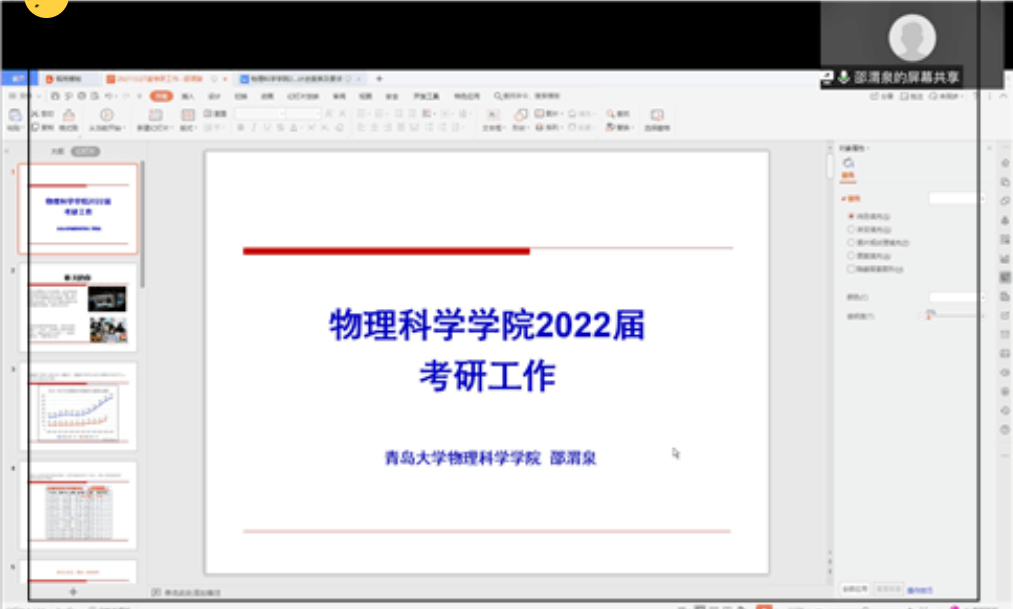
Task: Expand the font name combo box
Action: click(282, 114)
